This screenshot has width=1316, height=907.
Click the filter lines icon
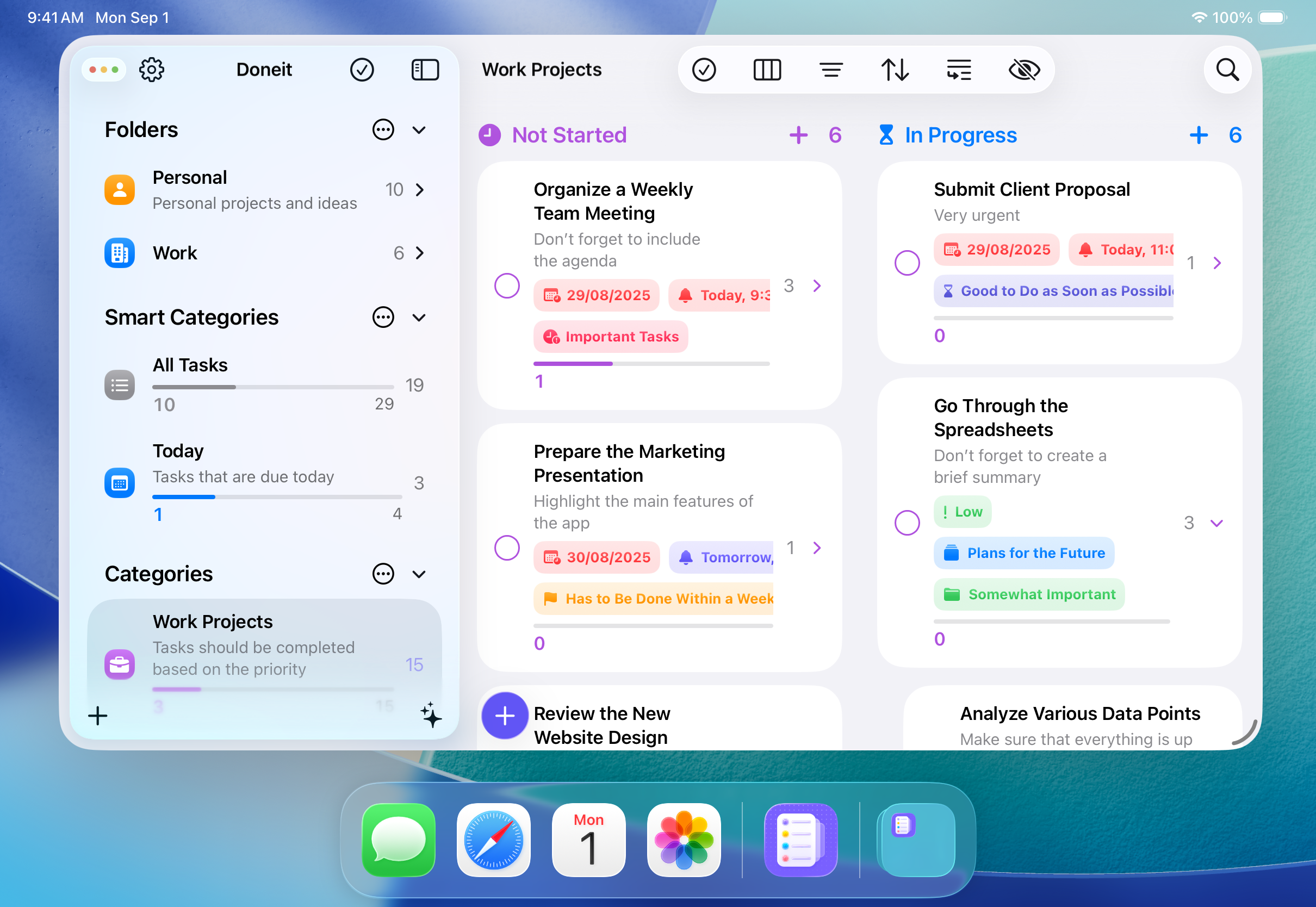pos(831,70)
